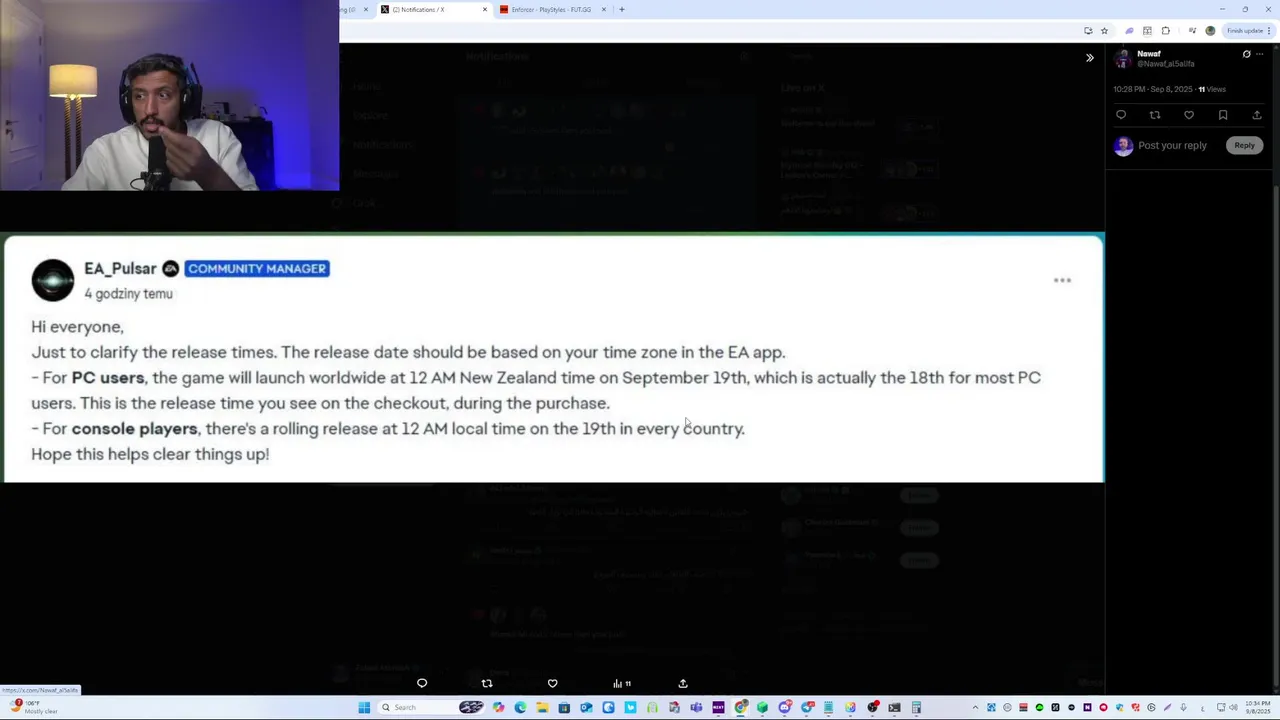Open the three-dot menu beside Nawaf's name
The height and width of the screenshot is (720, 1280).
[x=1260, y=54]
